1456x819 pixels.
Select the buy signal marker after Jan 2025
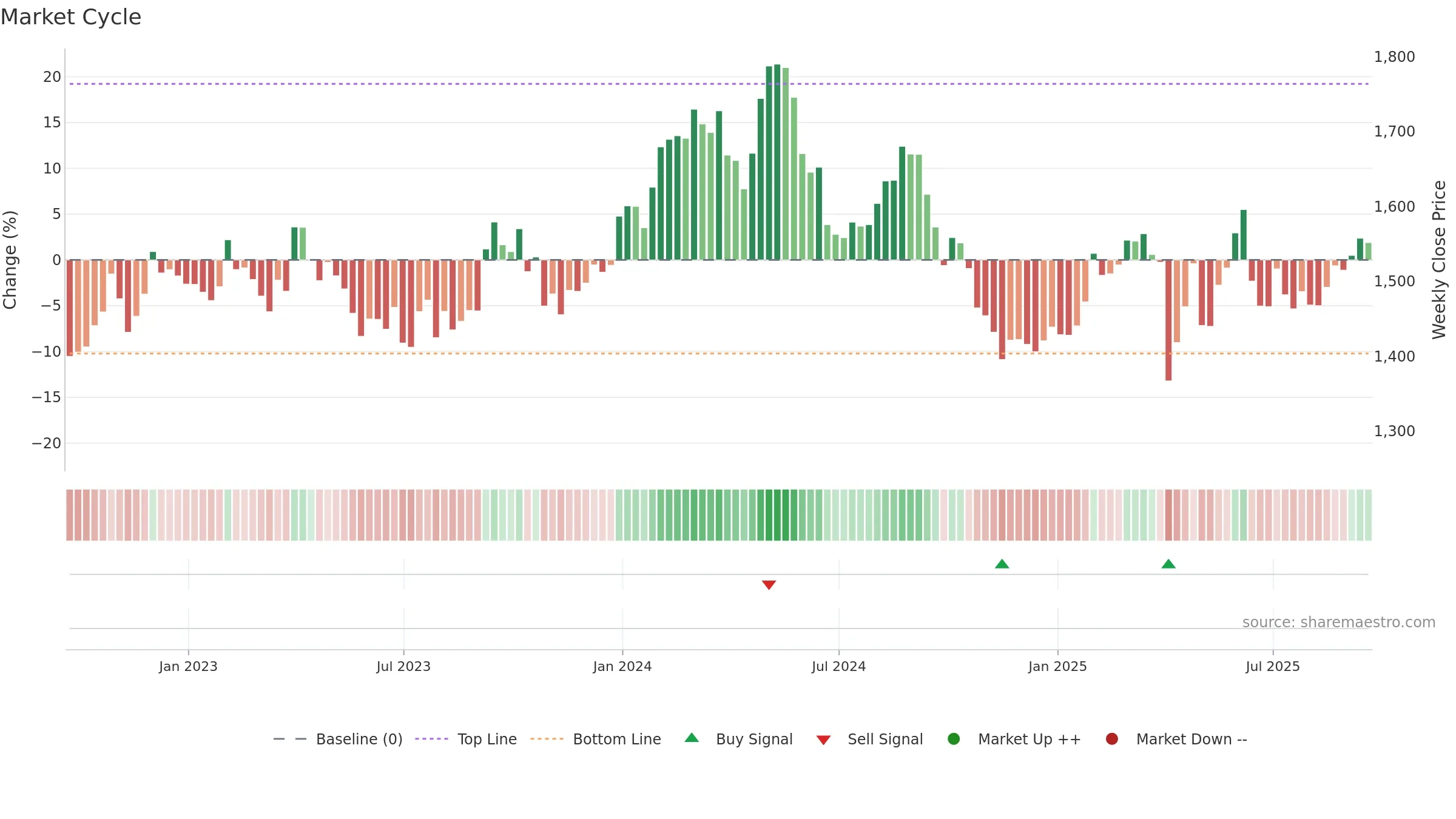point(1168,564)
